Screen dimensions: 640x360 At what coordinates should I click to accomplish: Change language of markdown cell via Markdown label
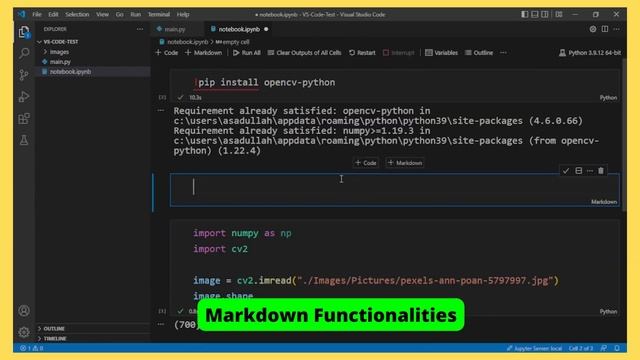click(x=604, y=202)
